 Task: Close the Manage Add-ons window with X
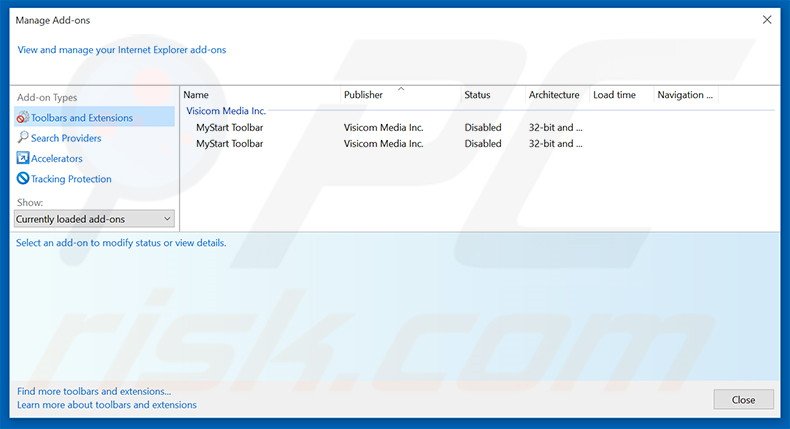click(x=767, y=20)
